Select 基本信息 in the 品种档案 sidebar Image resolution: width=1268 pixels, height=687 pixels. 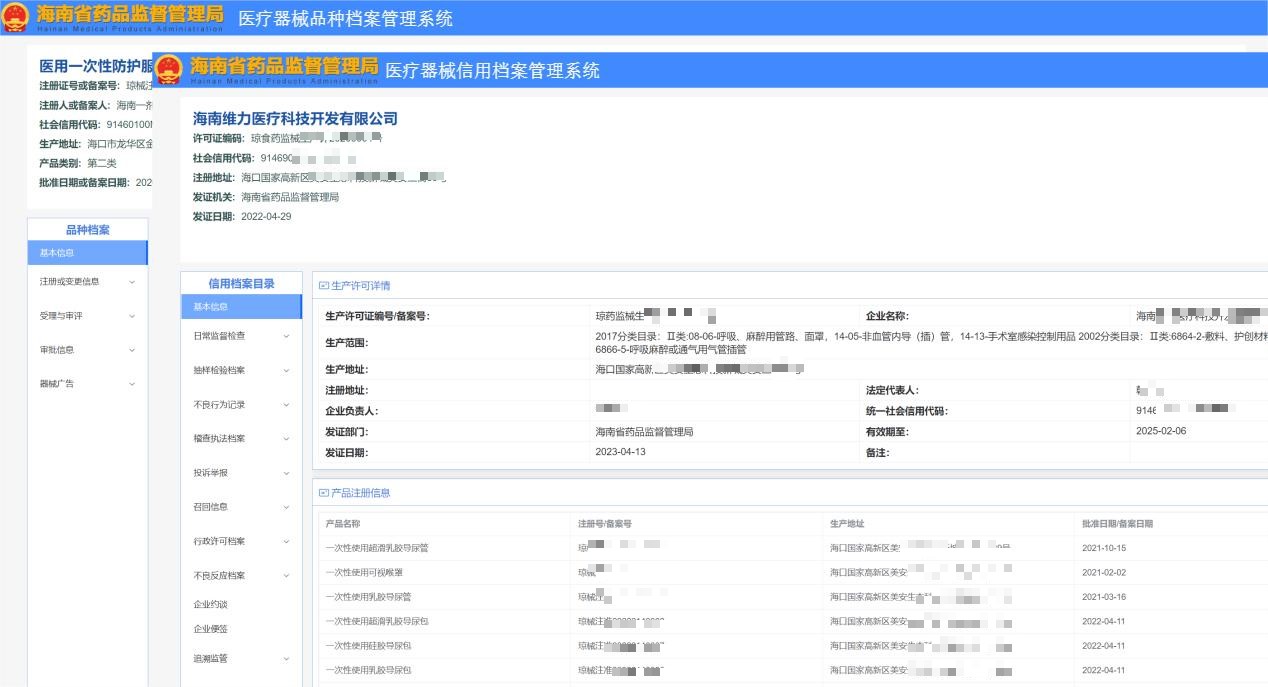pos(88,253)
